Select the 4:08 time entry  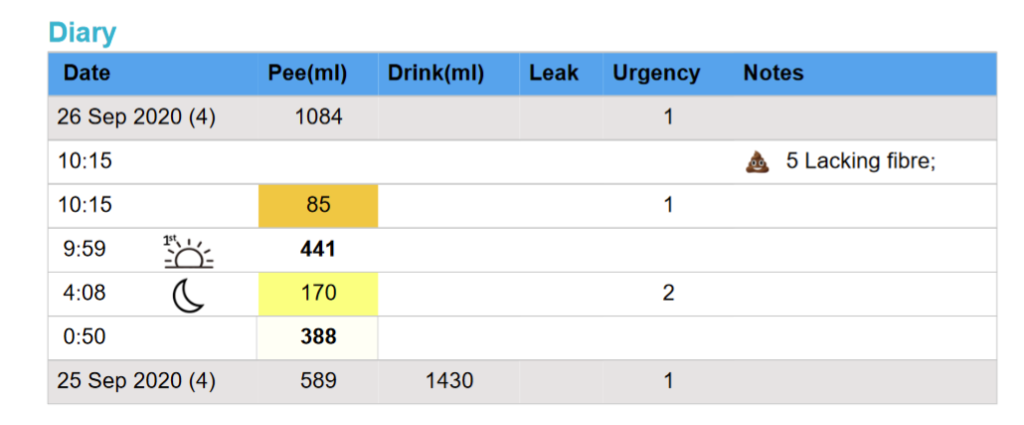pyautogui.click(x=82, y=293)
